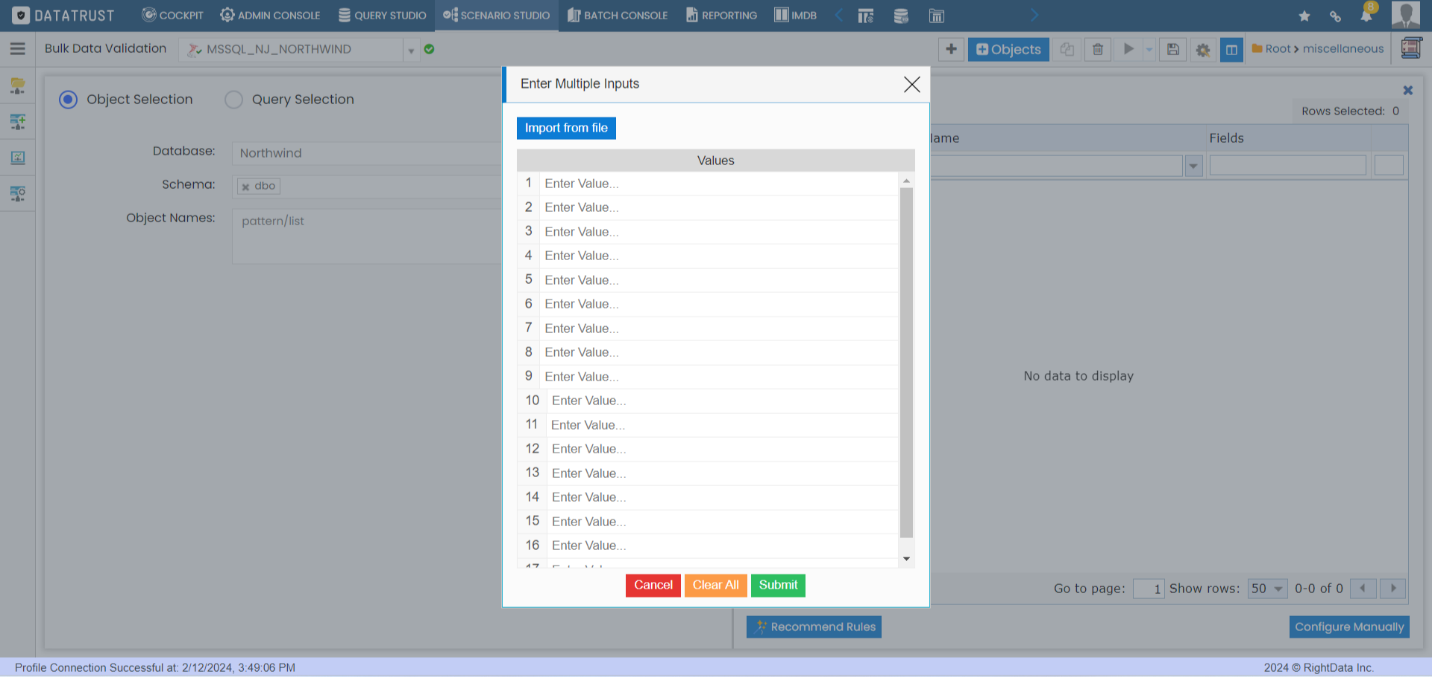
Task: Switch to the Batch Console tab
Action: tap(617, 15)
